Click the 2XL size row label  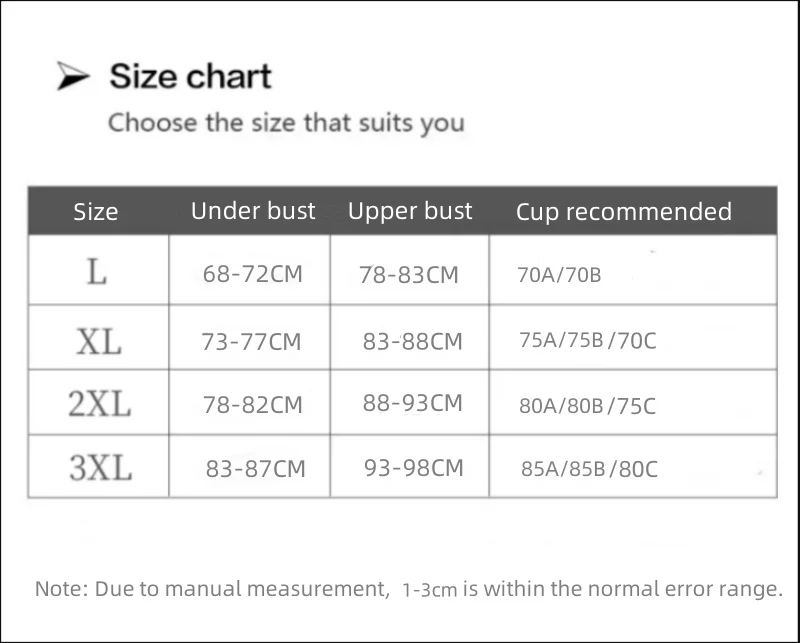click(x=99, y=404)
